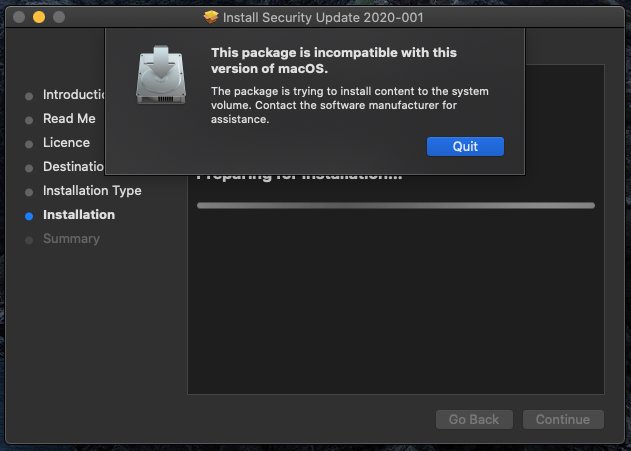Select the Summary step label

[71, 239]
